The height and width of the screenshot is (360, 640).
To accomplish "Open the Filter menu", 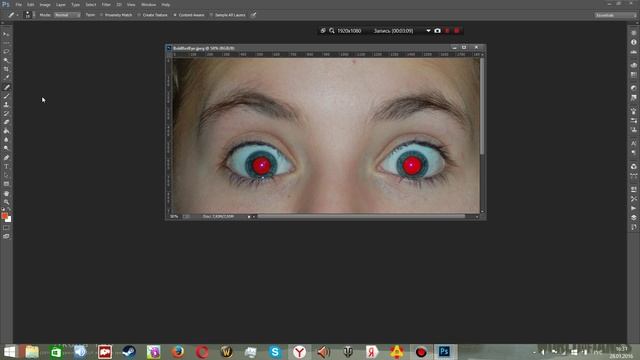I will [106, 4].
